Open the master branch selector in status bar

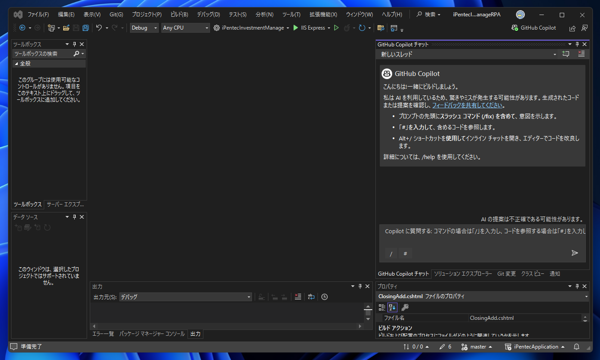[x=477, y=347]
